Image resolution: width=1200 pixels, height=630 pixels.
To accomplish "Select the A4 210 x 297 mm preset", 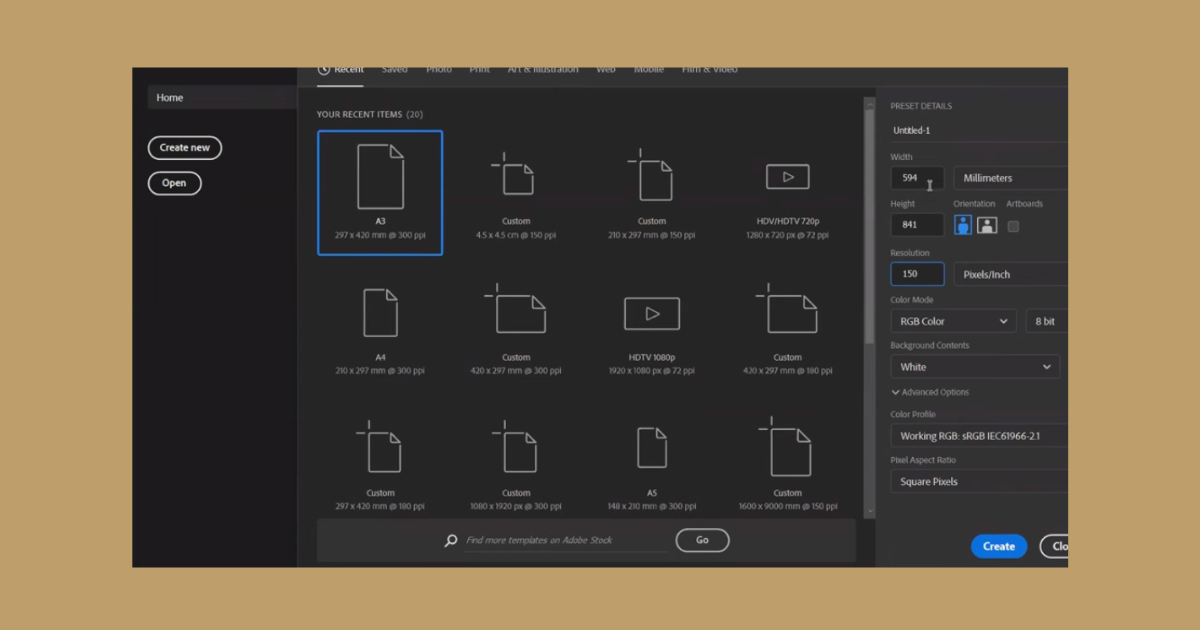I will click(x=380, y=329).
